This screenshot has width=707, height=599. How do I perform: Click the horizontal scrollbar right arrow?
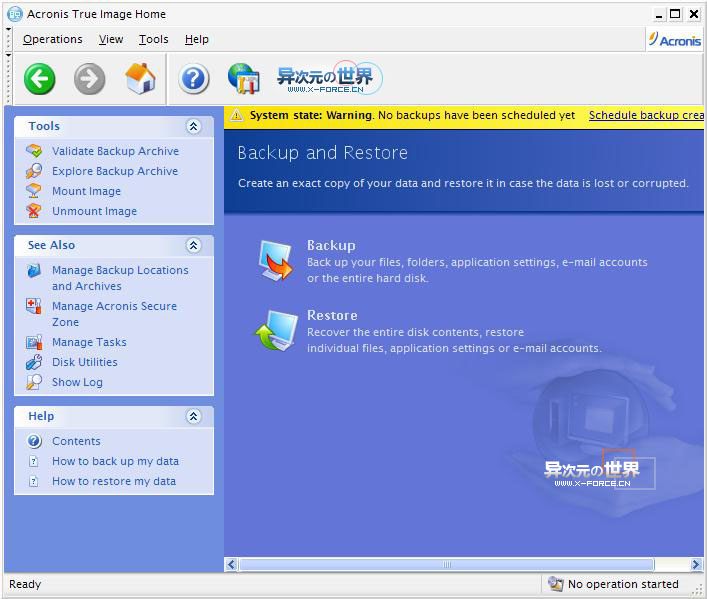tap(696, 565)
